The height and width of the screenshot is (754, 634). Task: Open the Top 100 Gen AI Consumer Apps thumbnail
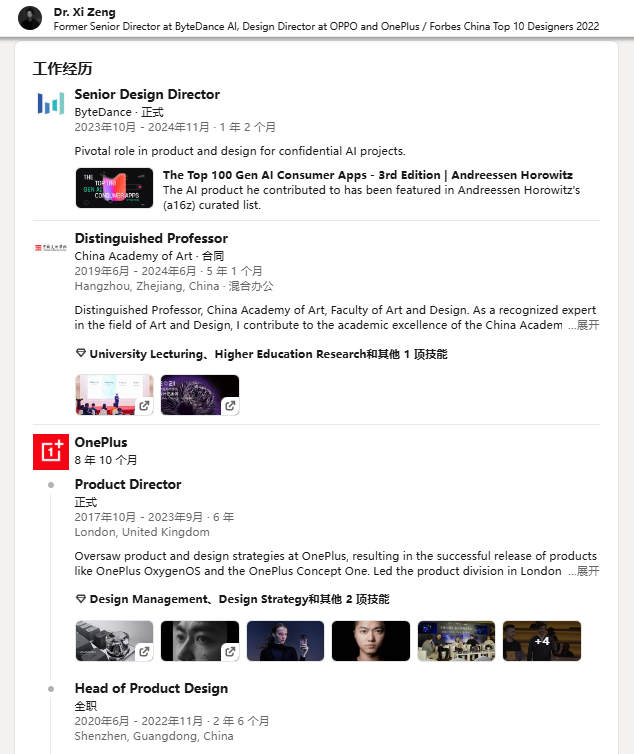114,188
